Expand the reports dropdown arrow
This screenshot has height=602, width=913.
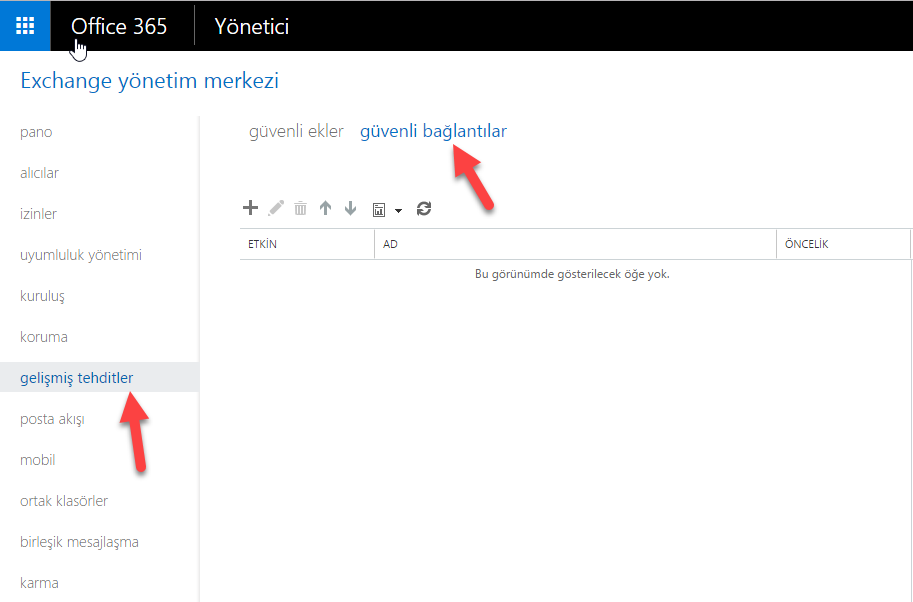[x=398, y=210]
